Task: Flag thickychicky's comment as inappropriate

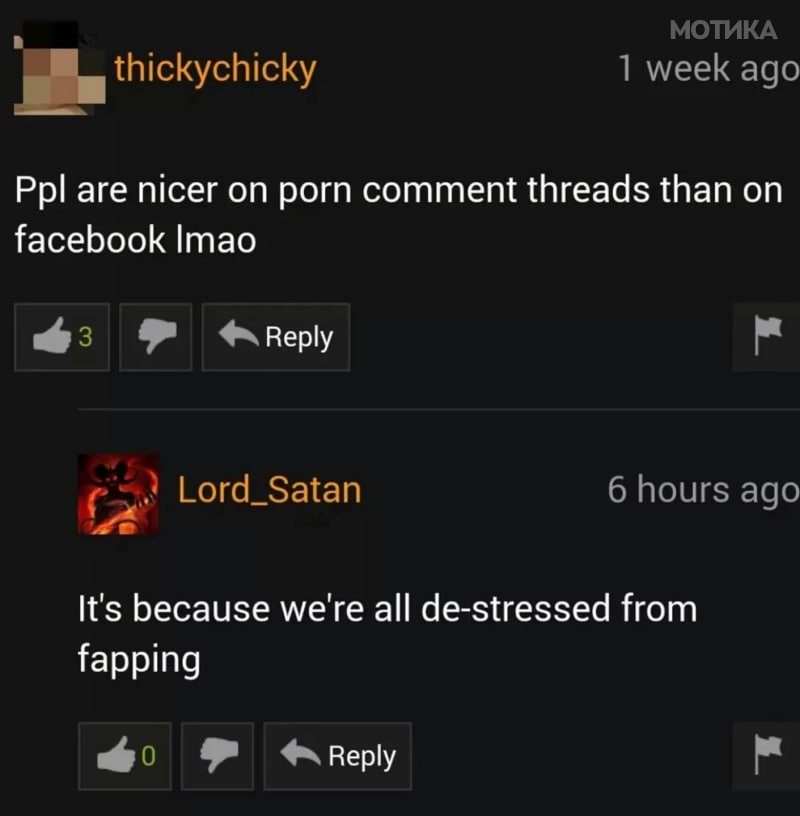Action: pos(767,337)
